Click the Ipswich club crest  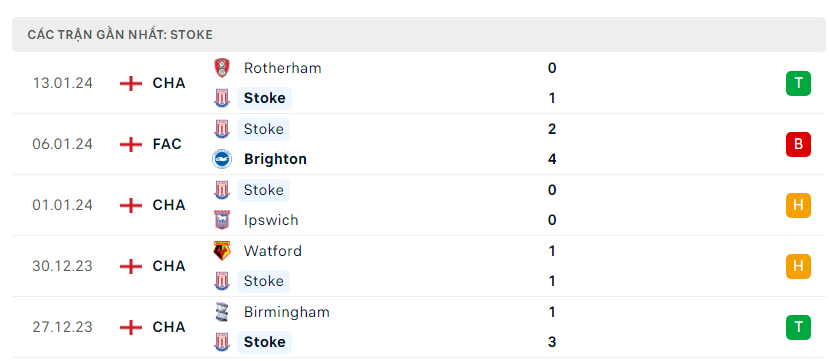pos(222,220)
